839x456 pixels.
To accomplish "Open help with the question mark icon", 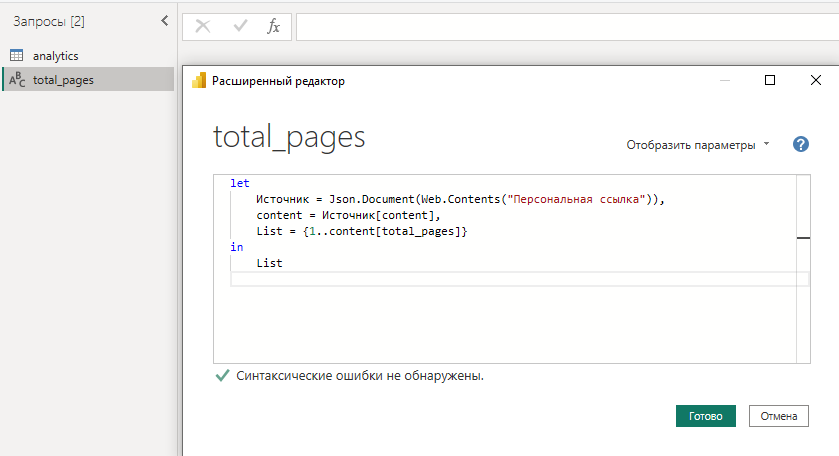I will click(x=800, y=144).
